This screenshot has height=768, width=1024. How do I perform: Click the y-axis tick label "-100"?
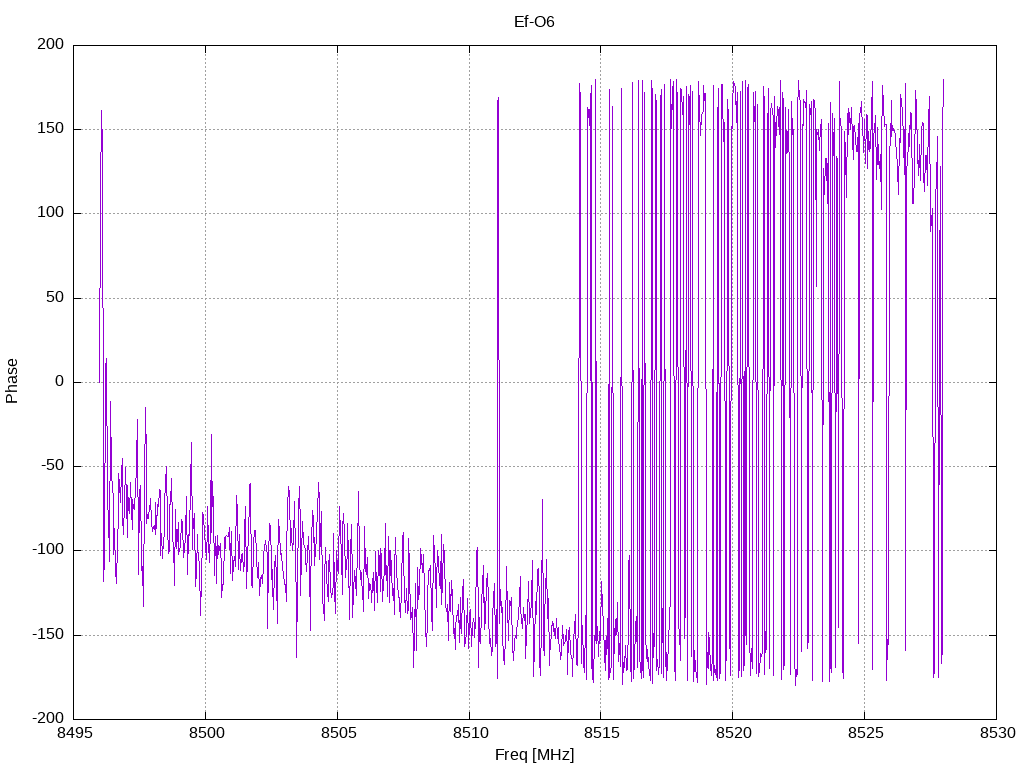pyautogui.click(x=48, y=551)
